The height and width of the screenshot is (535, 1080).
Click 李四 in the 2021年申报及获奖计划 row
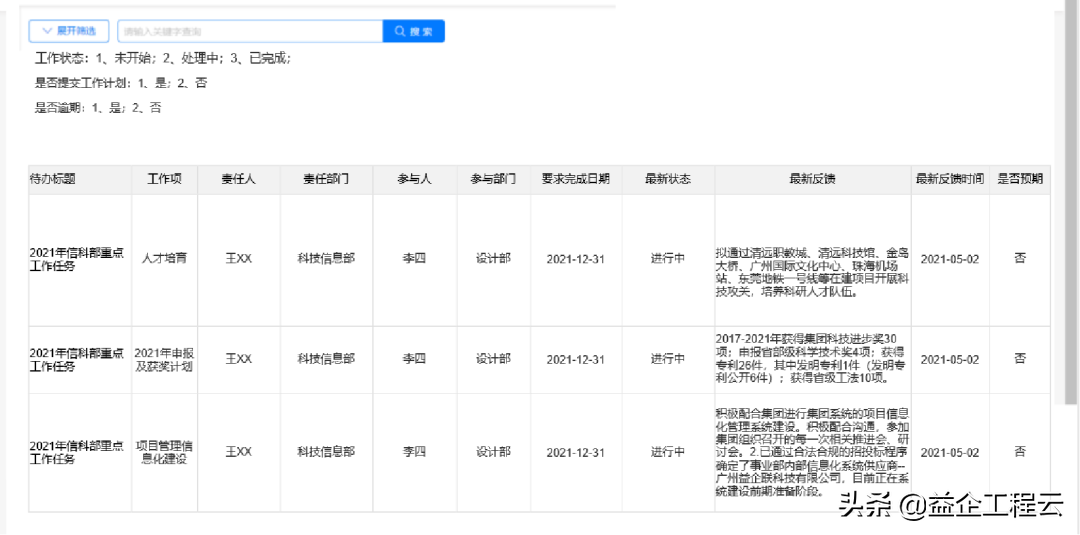pos(415,359)
